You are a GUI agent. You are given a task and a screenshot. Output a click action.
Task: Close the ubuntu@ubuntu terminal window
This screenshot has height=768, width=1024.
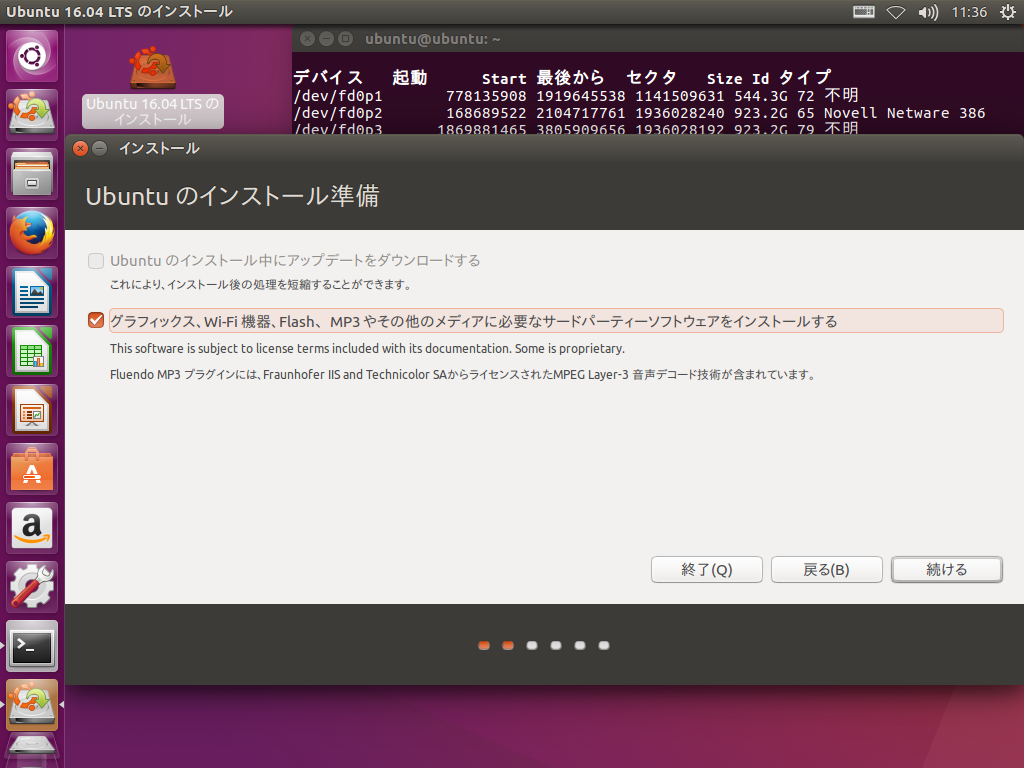coord(307,39)
